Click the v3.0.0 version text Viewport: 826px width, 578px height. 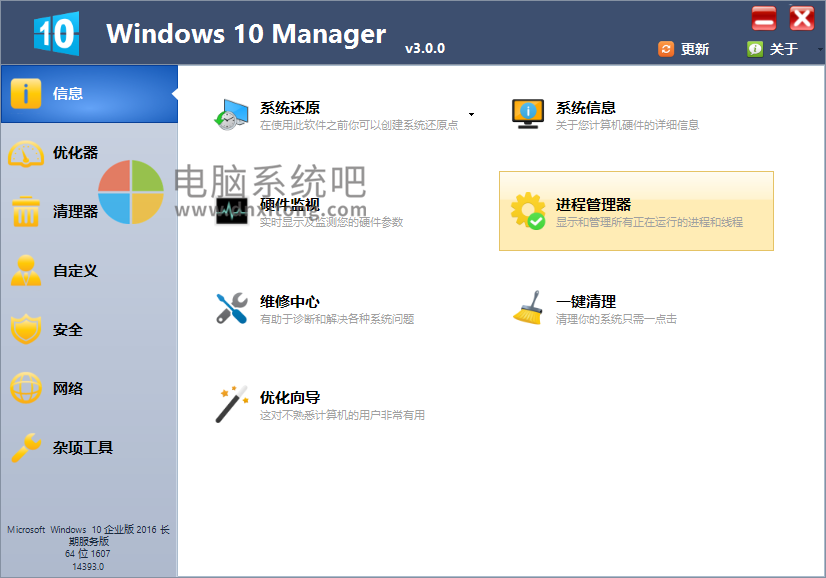[425, 48]
